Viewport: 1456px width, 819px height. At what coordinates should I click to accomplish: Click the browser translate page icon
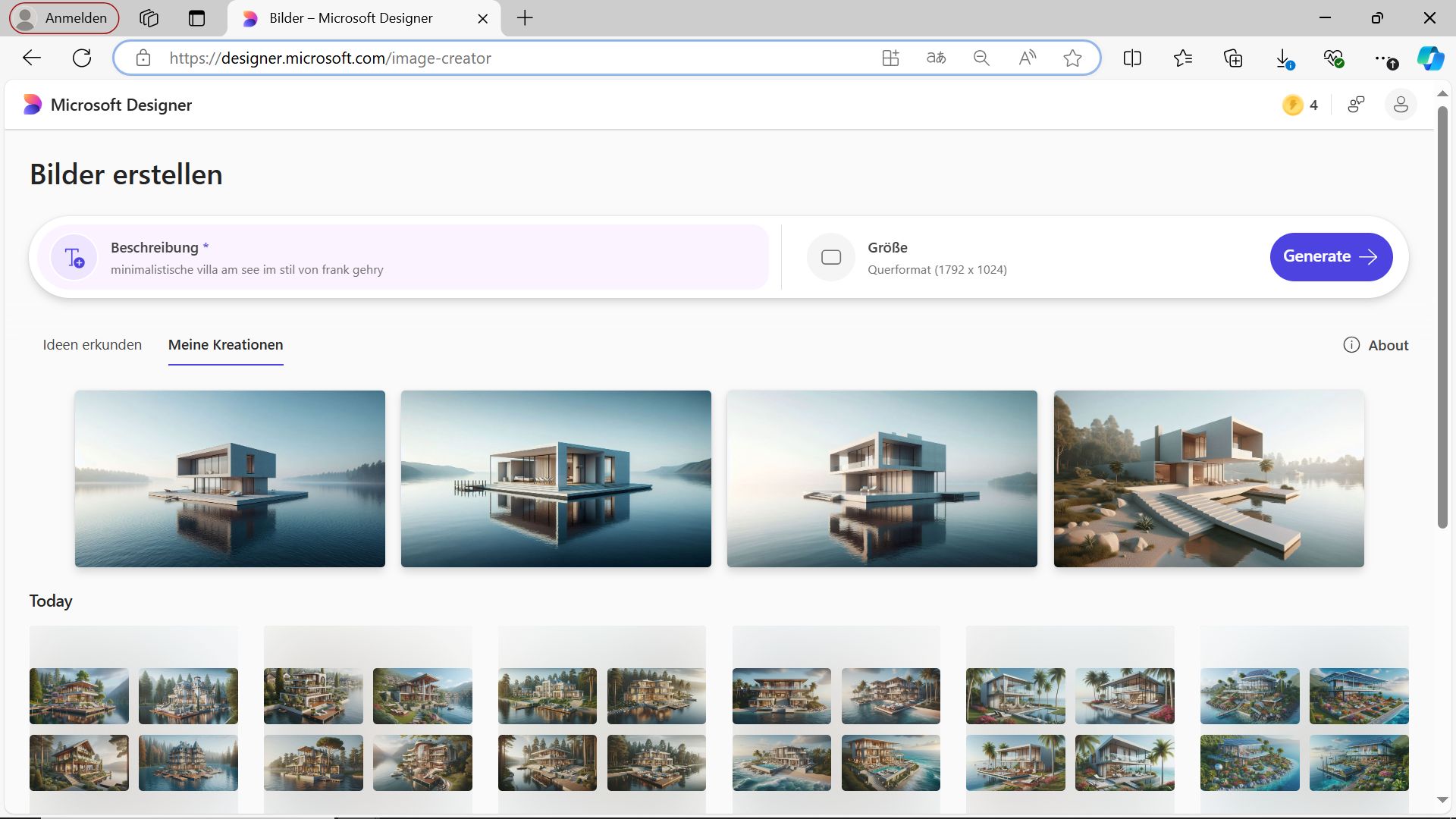coord(936,58)
